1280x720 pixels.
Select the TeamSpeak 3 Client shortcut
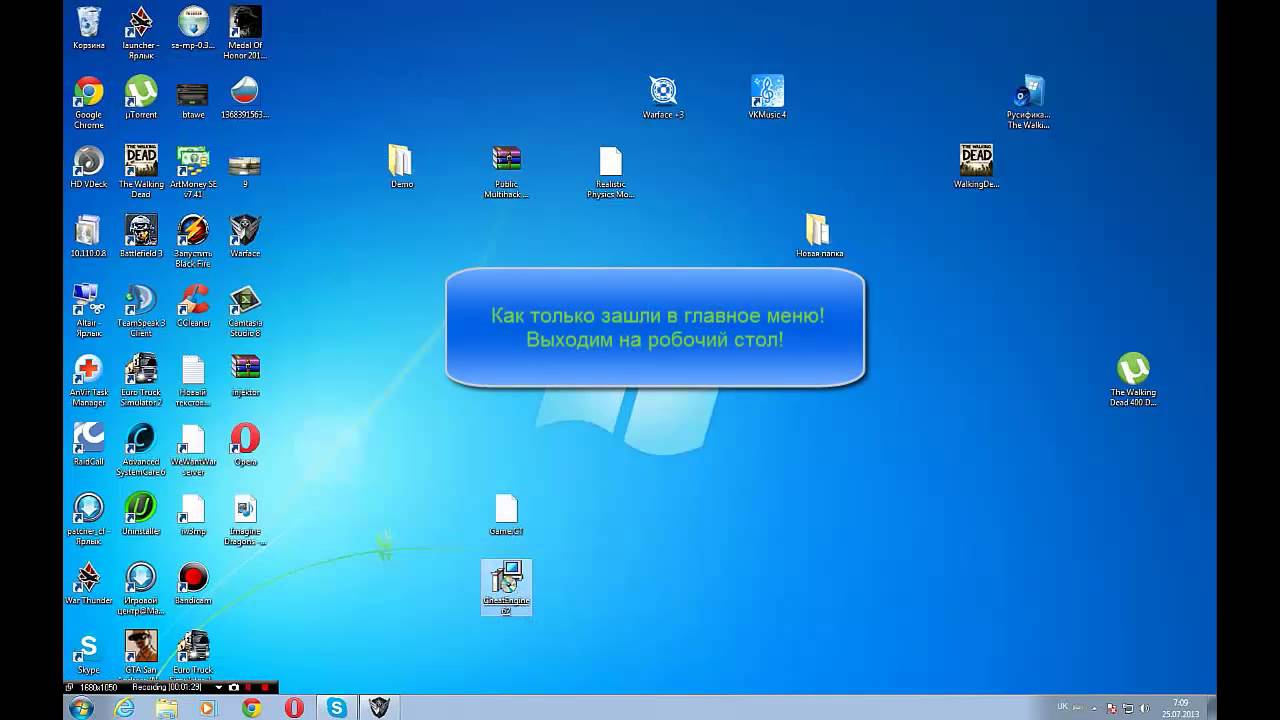(141, 310)
